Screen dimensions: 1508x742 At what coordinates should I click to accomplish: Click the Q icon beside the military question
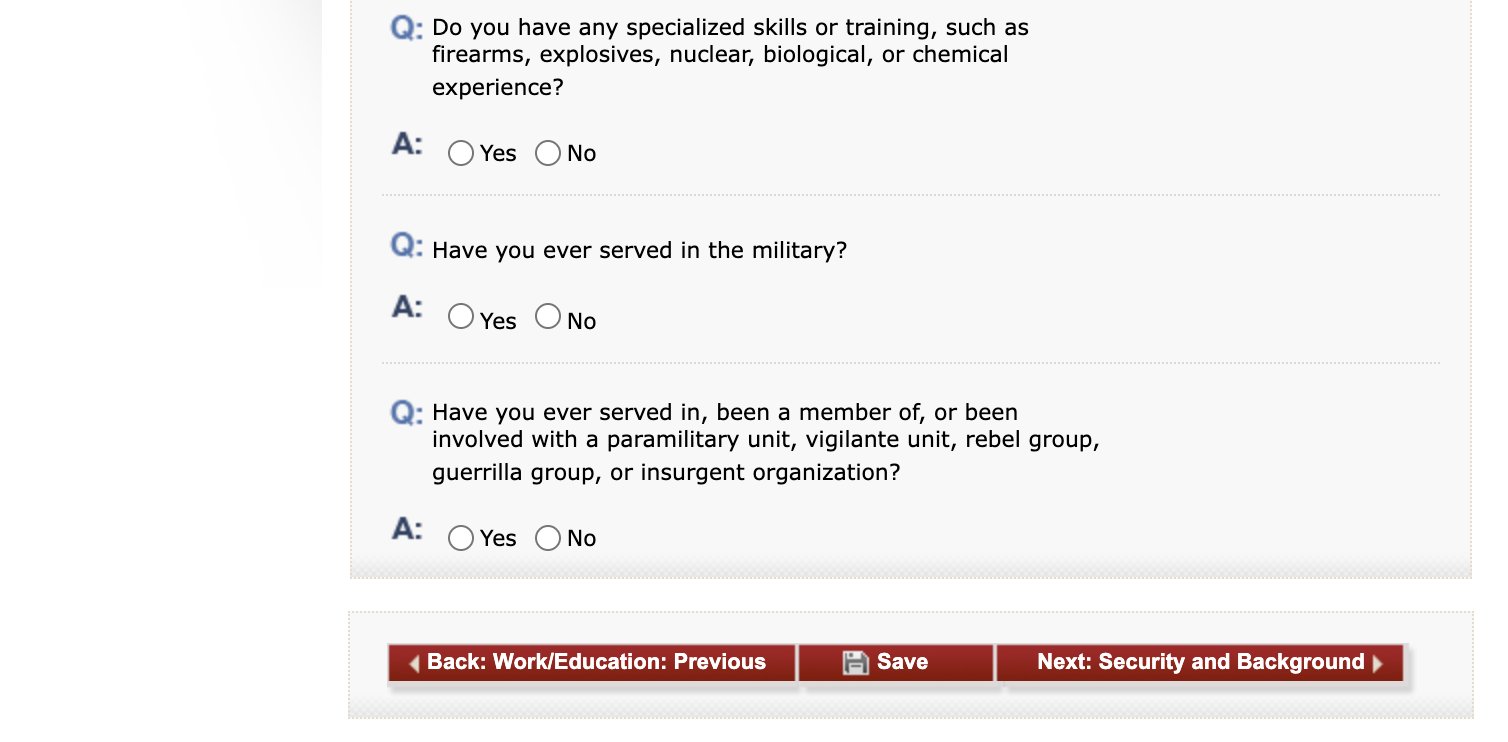[x=407, y=245]
